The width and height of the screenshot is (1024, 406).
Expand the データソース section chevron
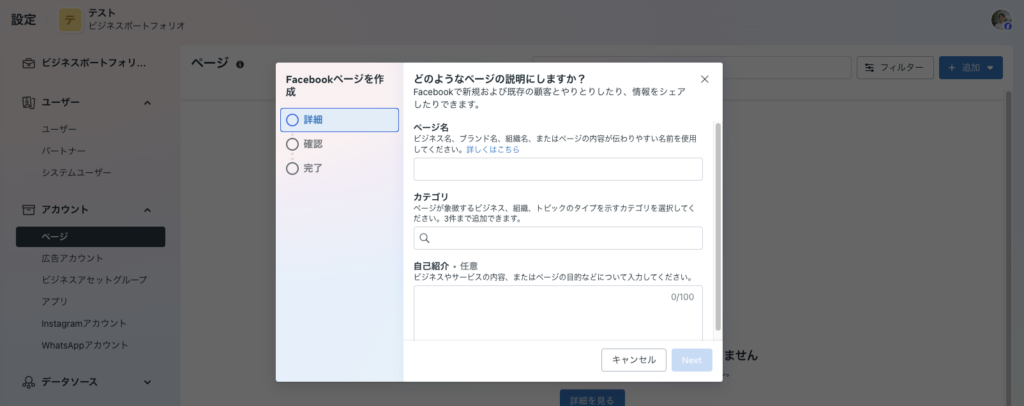pyautogui.click(x=147, y=381)
